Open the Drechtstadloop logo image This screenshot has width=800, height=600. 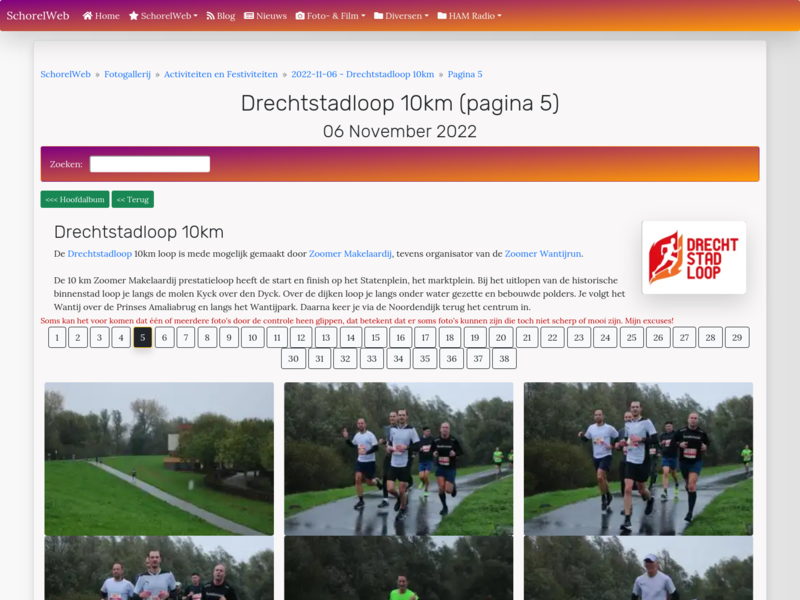pyautogui.click(x=694, y=258)
